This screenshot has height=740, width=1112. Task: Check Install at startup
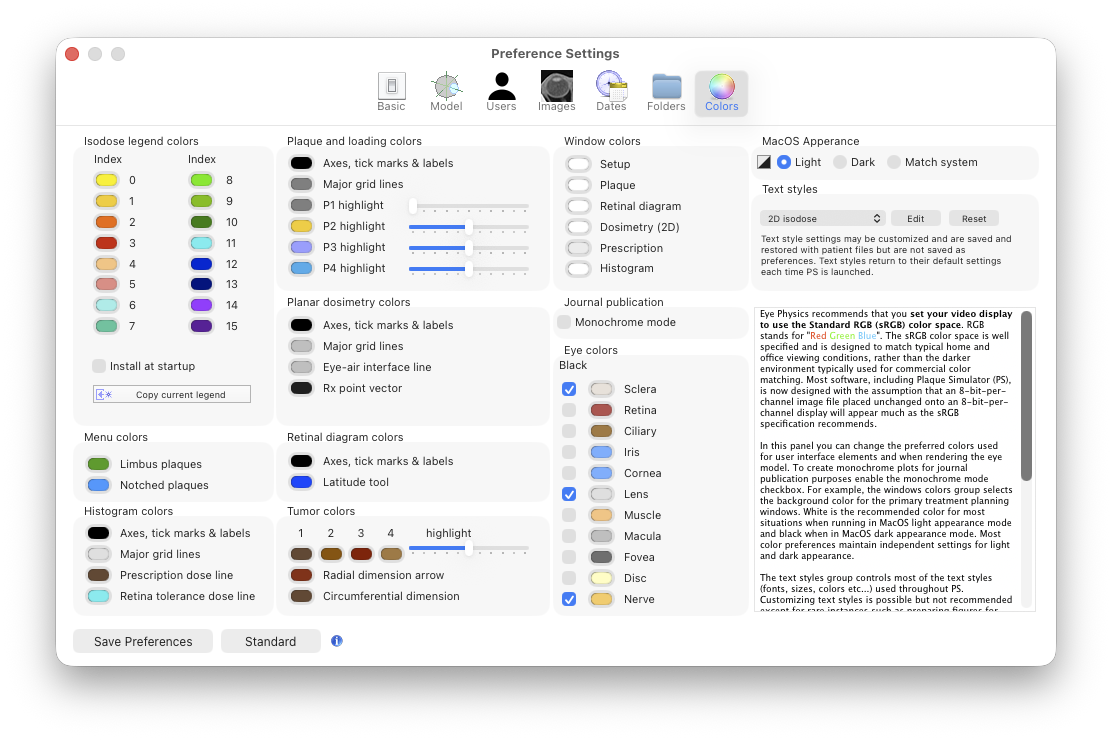(x=99, y=366)
